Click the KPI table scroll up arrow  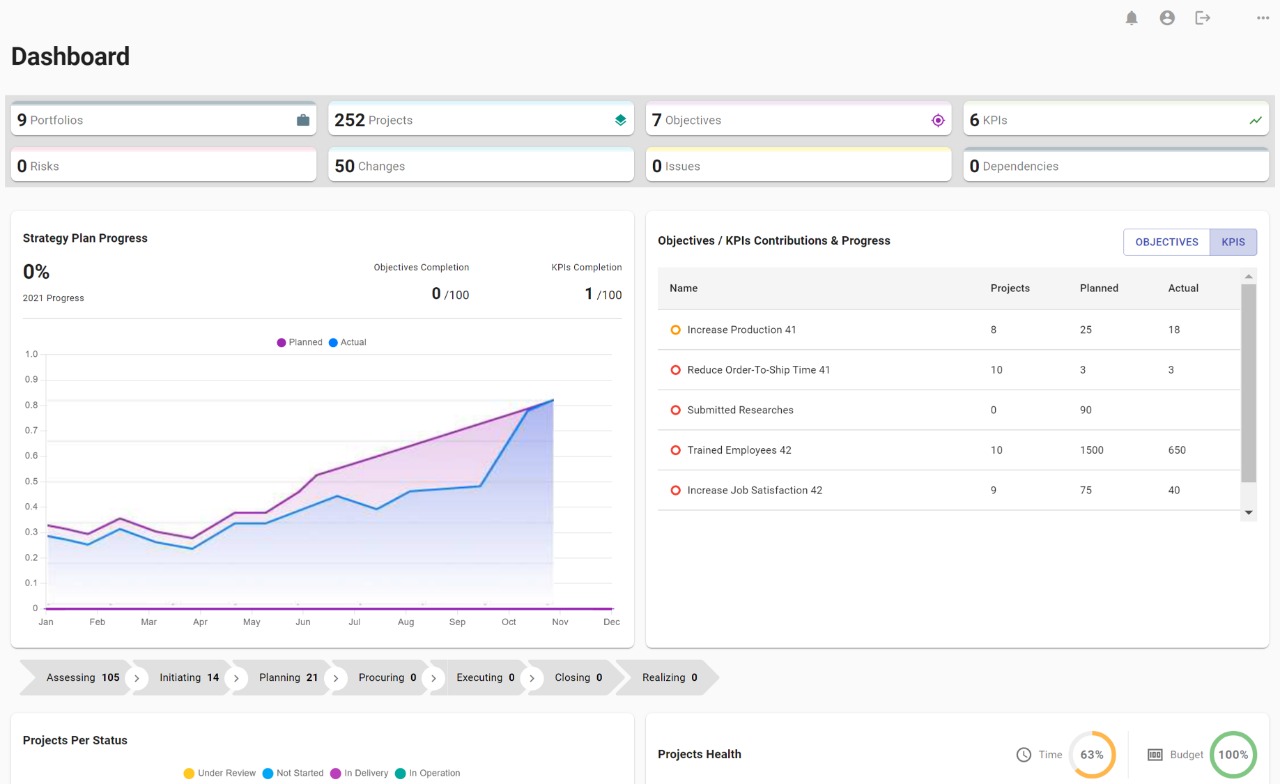point(1248,275)
